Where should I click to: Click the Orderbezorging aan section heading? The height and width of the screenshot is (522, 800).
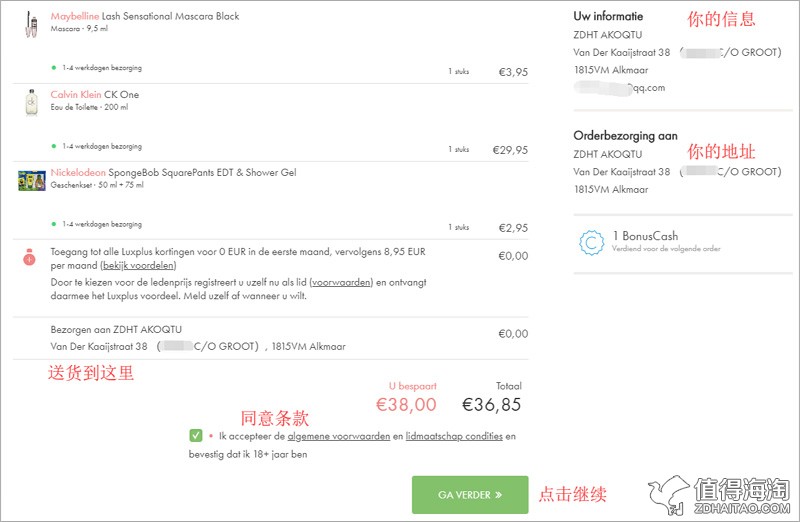pyautogui.click(x=626, y=136)
